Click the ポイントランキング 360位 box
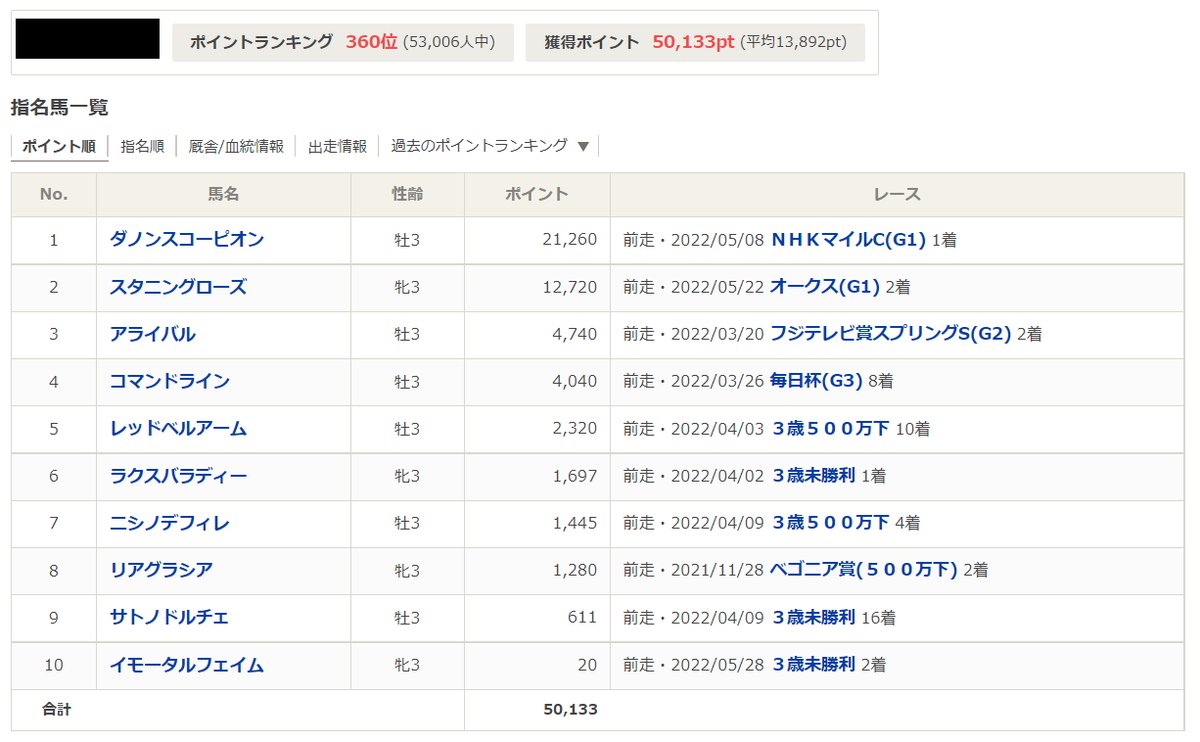The height and width of the screenshot is (742, 1200). tap(343, 43)
